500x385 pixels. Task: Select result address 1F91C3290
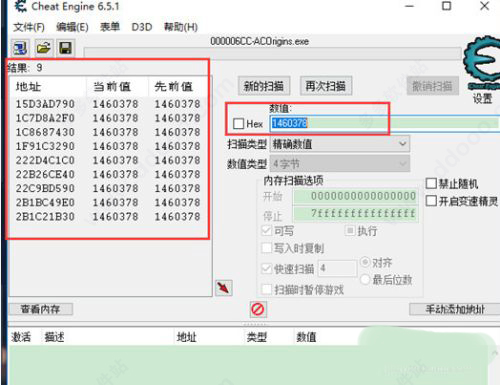click(45, 146)
